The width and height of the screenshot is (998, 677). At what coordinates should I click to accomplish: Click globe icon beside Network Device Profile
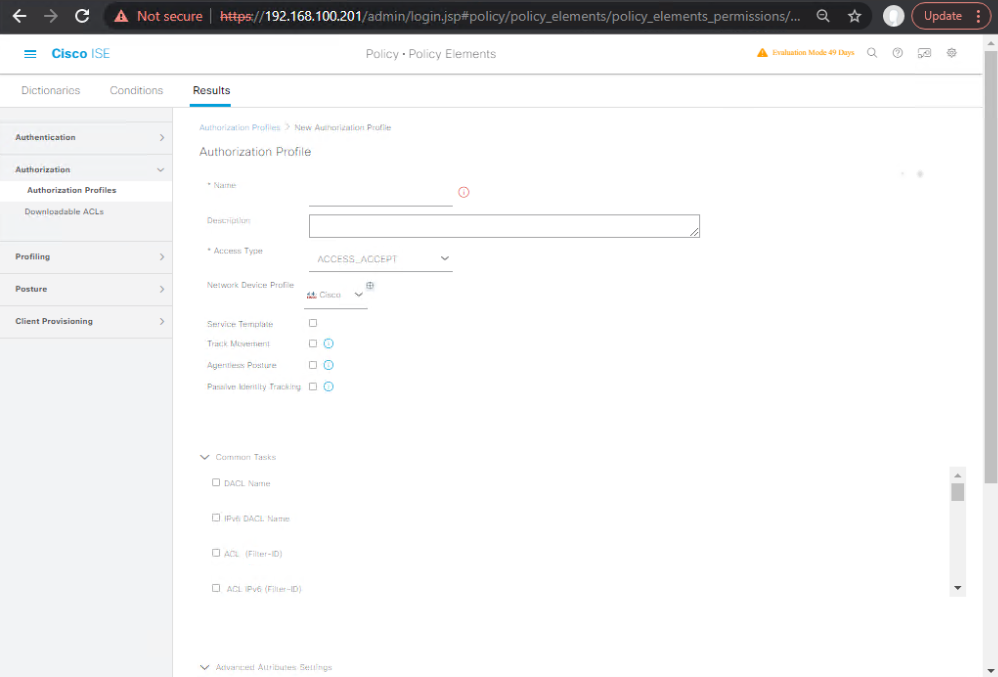point(370,285)
